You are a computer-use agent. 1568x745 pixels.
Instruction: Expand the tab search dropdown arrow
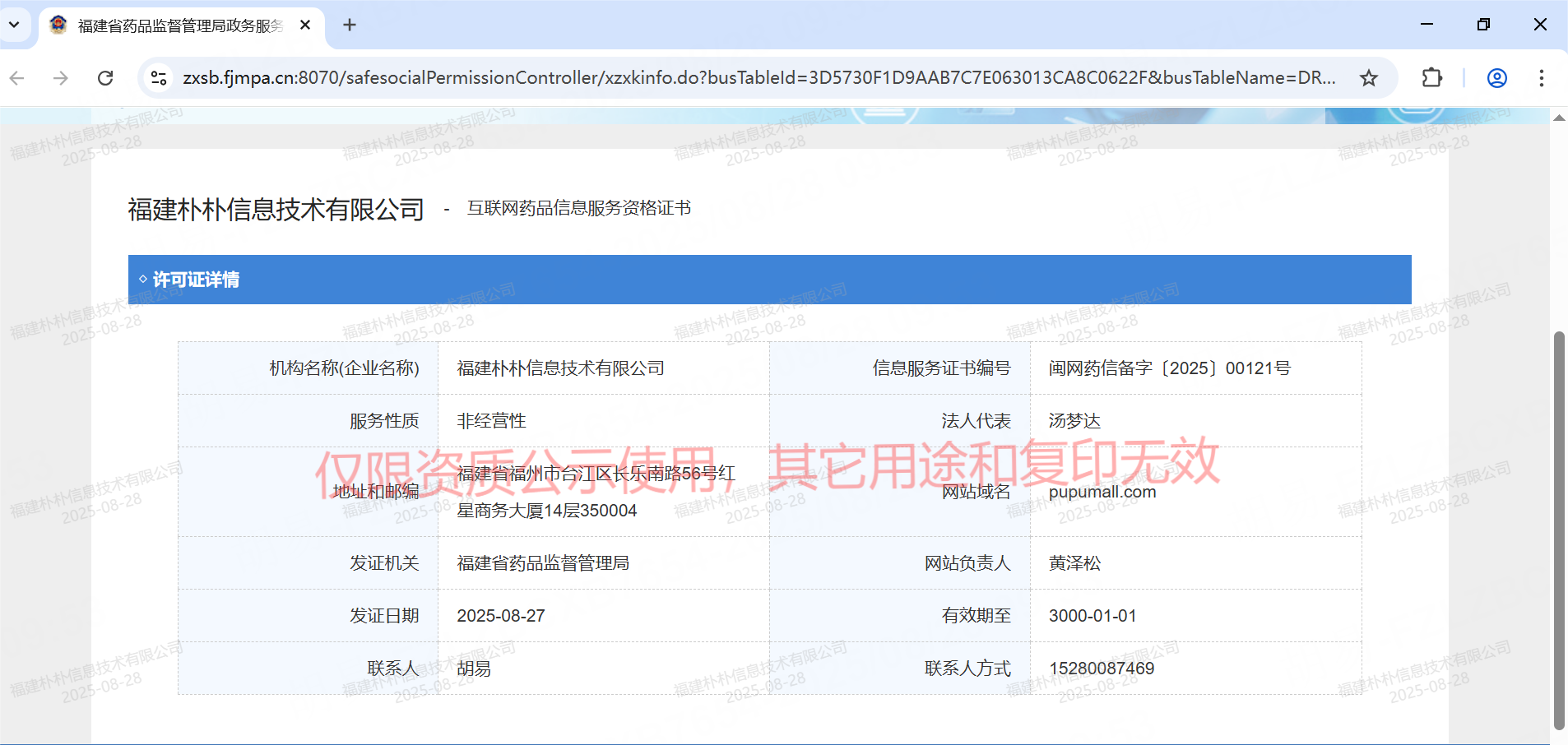pos(14,25)
